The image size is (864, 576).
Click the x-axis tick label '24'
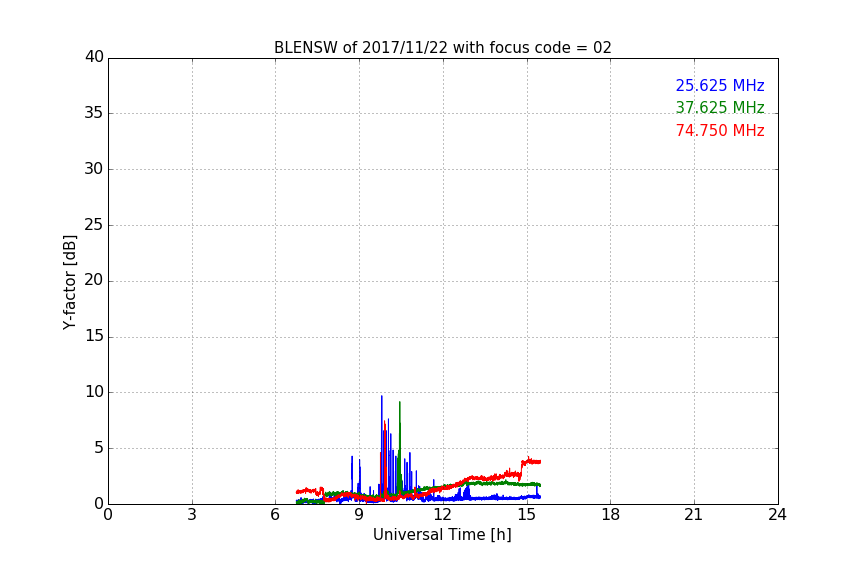tap(777, 515)
